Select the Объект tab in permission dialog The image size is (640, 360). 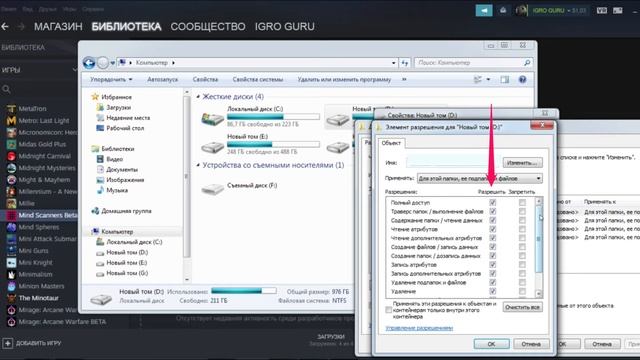391,143
